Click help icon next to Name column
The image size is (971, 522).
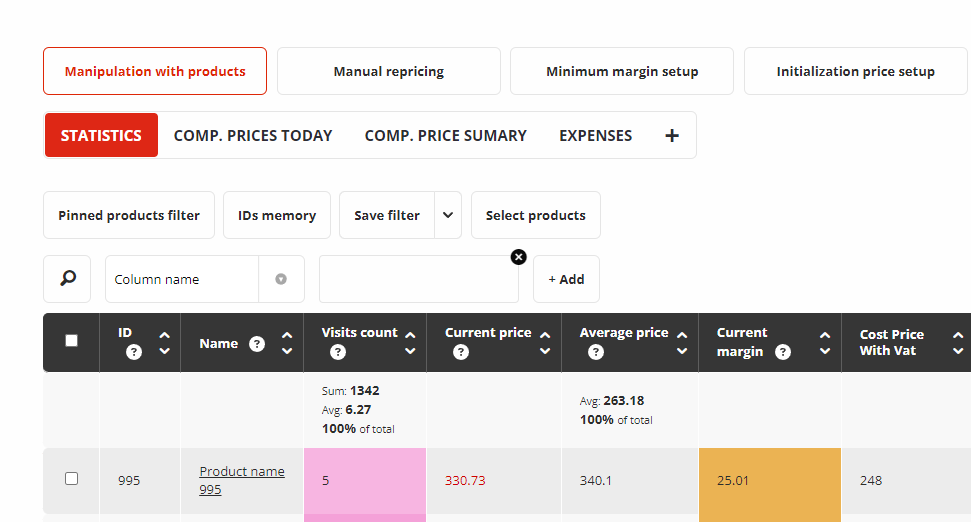(257, 344)
